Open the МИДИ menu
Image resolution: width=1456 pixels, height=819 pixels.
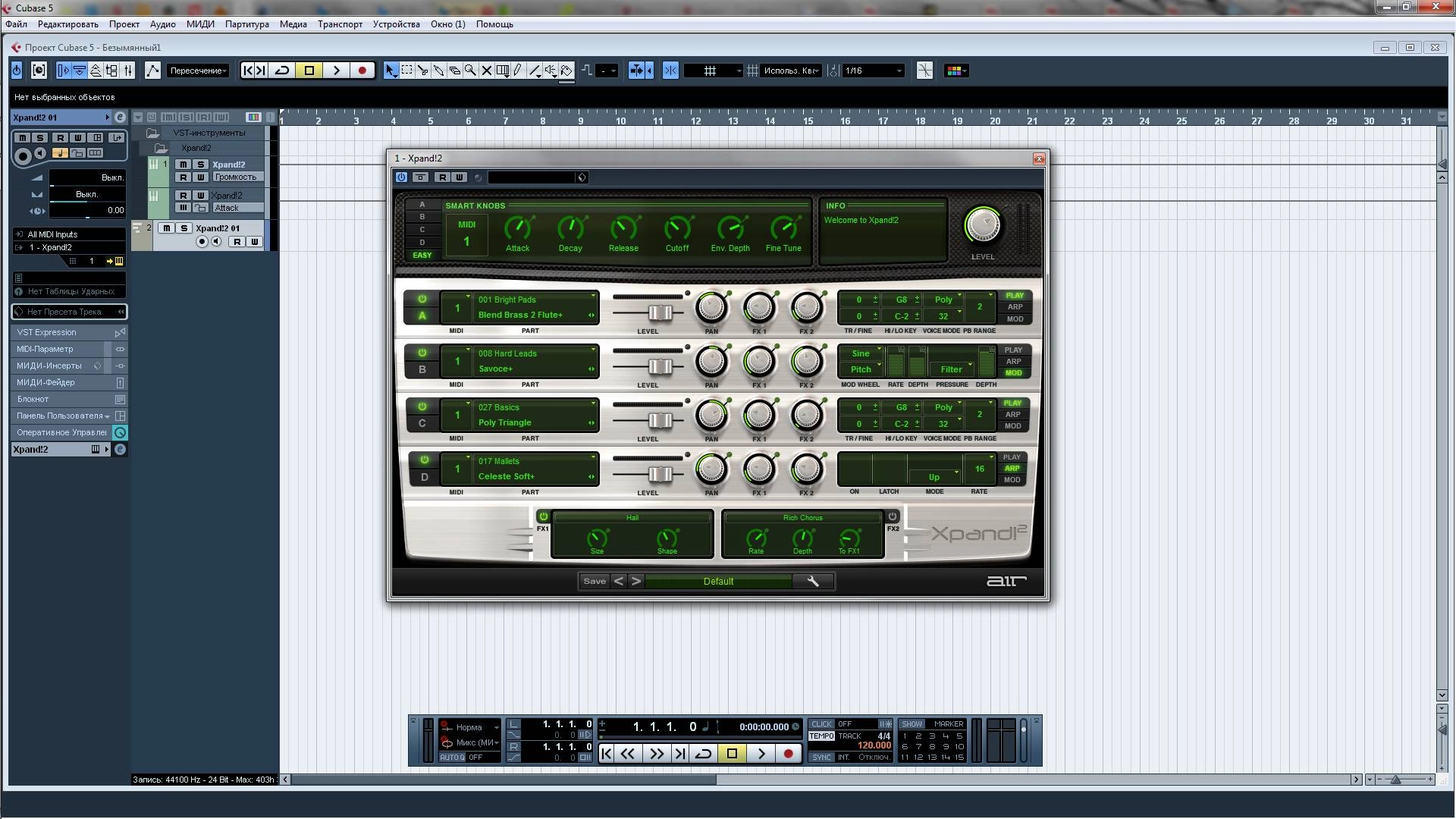[x=200, y=24]
